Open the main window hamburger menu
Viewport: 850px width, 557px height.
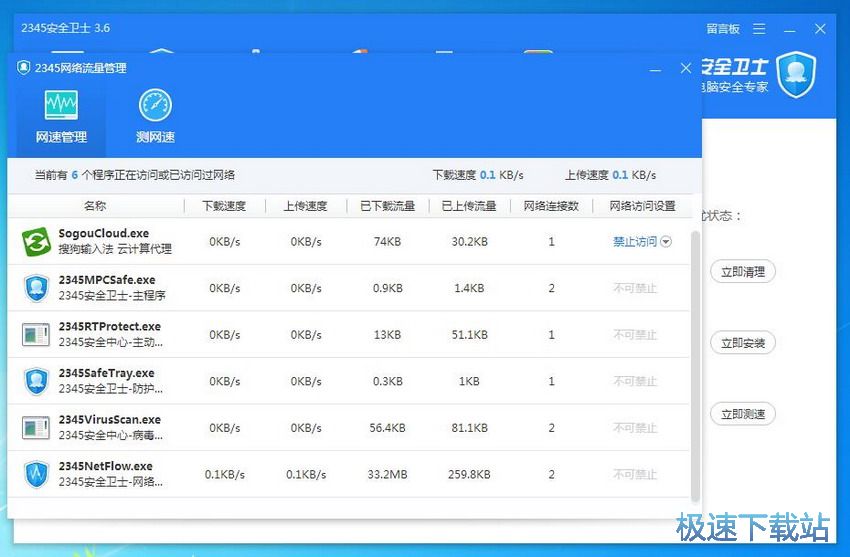point(759,29)
